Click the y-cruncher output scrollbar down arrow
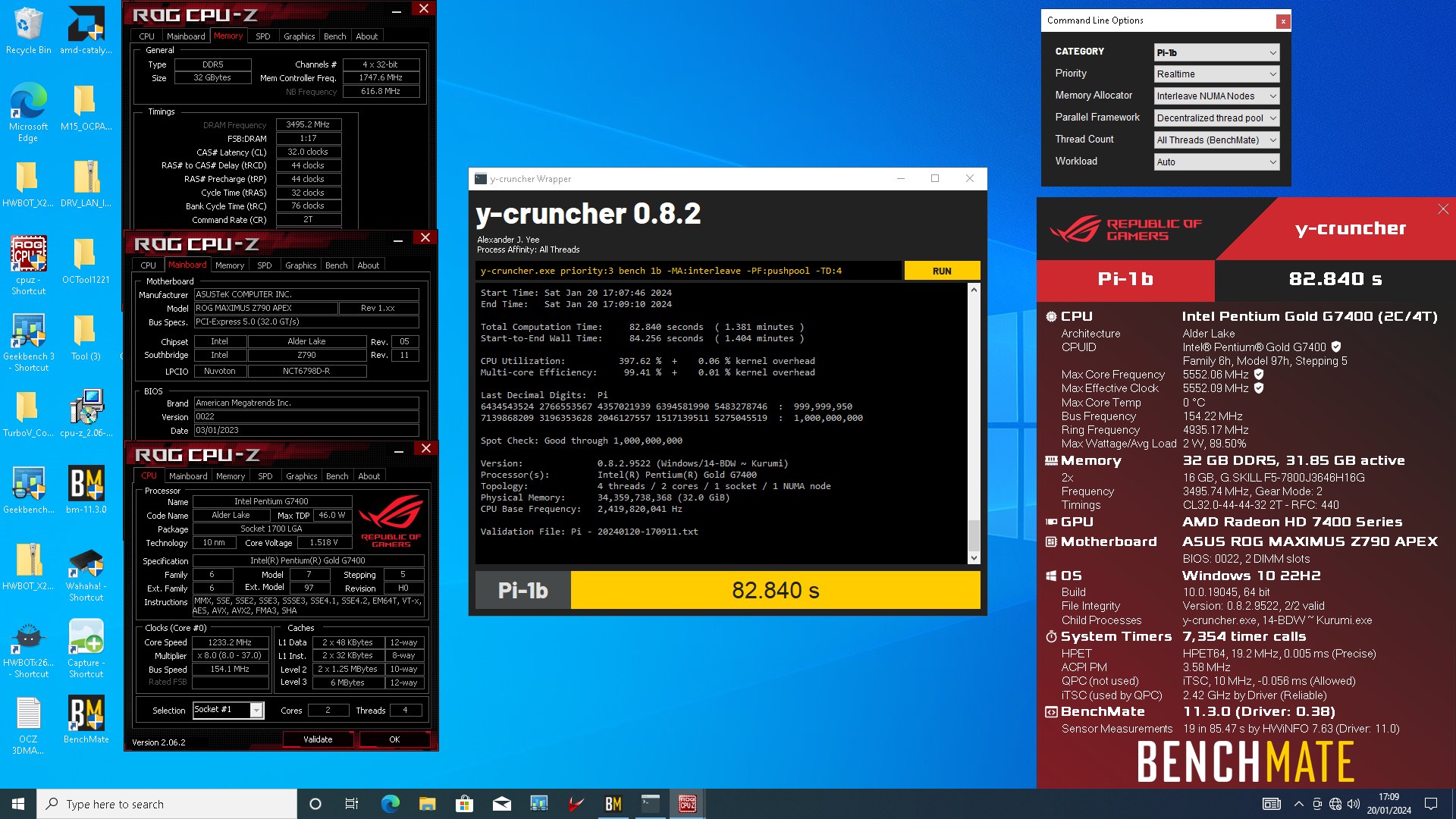This screenshot has width=1456, height=819. [974, 558]
